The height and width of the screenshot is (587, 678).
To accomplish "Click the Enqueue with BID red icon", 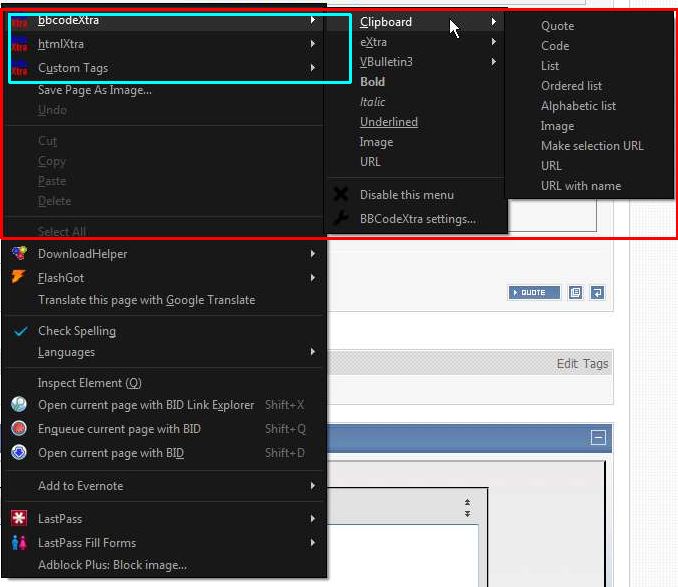I will (19, 428).
